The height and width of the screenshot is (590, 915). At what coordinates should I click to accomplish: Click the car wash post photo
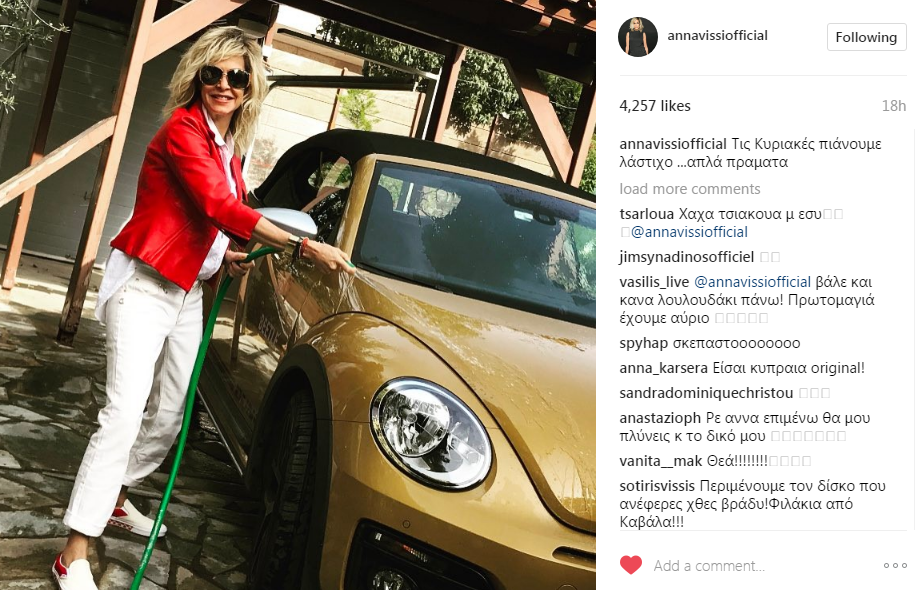[x=298, y=295]
